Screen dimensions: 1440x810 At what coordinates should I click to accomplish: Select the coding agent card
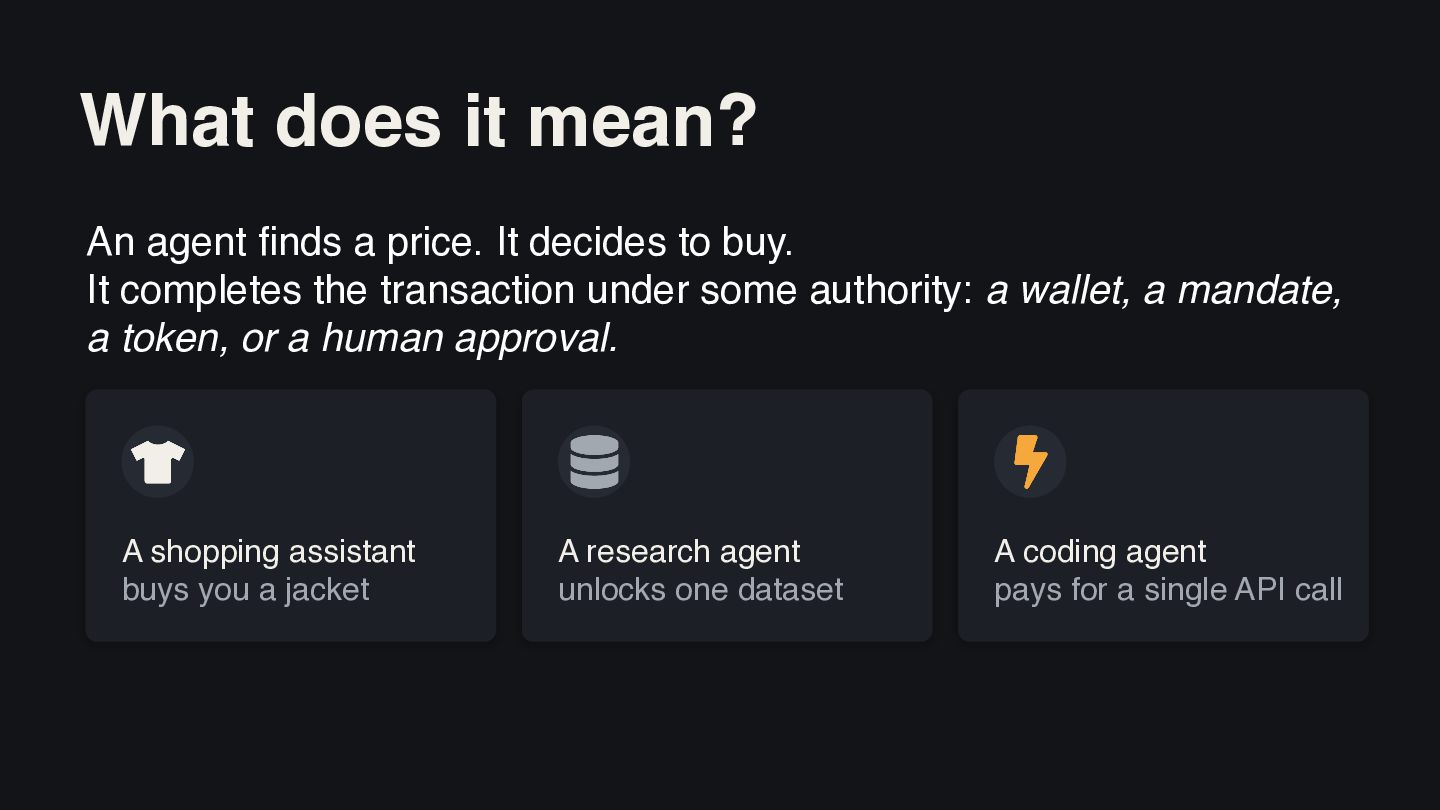1163,515
